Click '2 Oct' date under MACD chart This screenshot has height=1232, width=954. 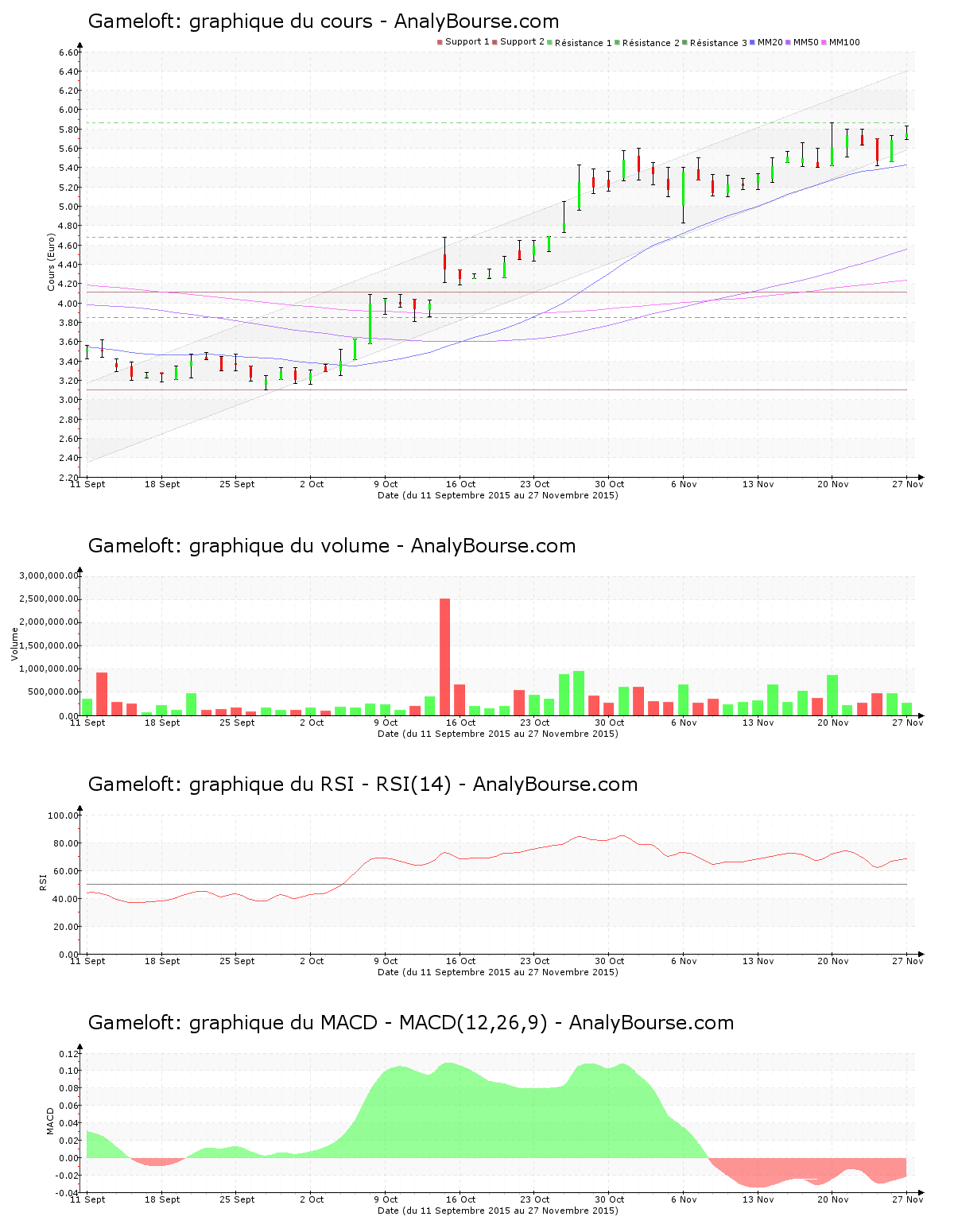312,1199
